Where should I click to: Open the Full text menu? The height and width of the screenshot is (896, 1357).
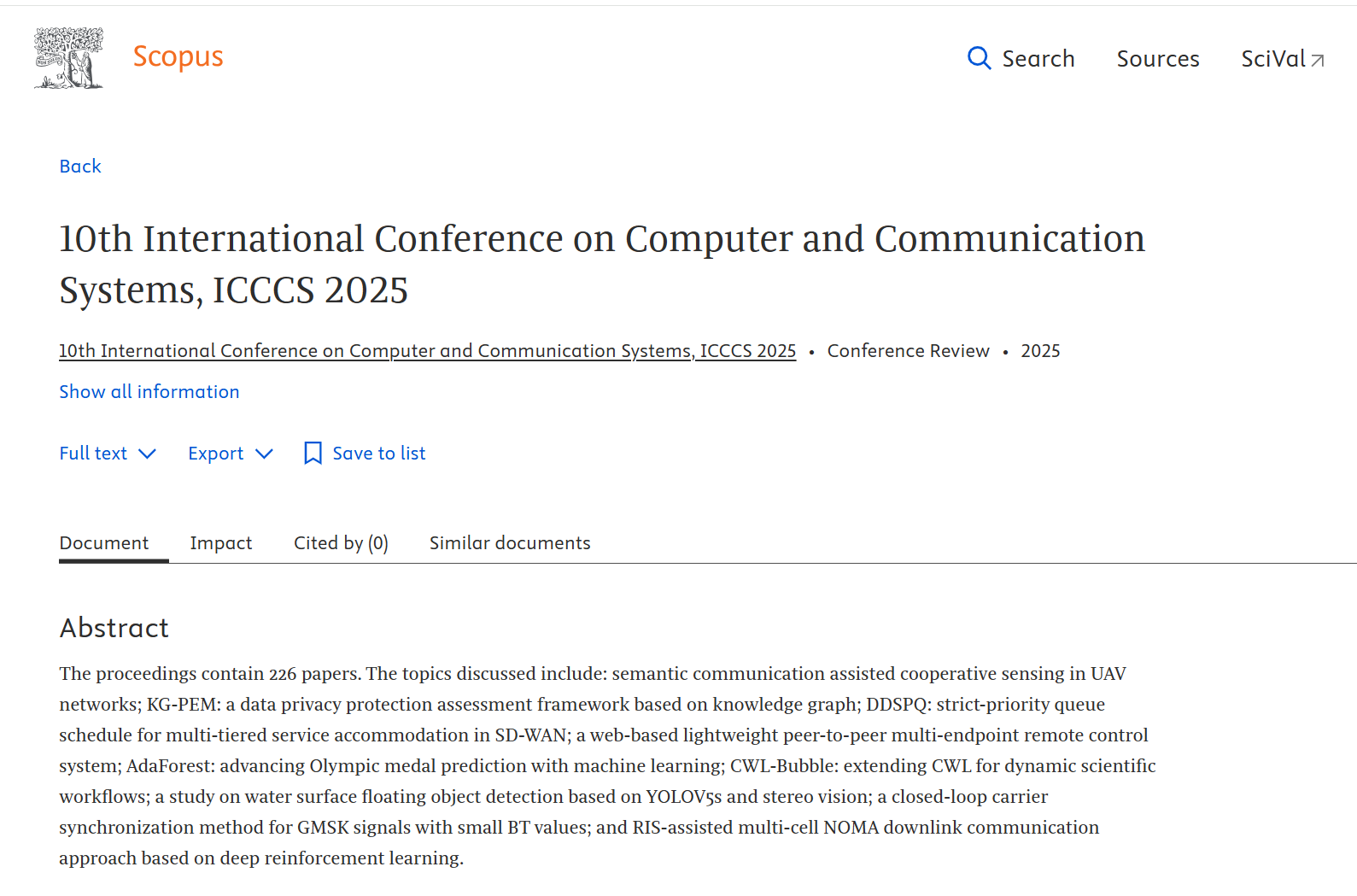(x=93, y=454)
